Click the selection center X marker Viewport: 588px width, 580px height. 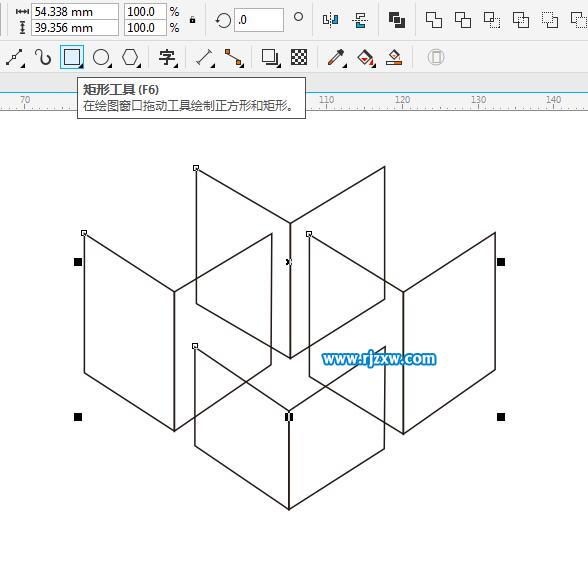289,262
